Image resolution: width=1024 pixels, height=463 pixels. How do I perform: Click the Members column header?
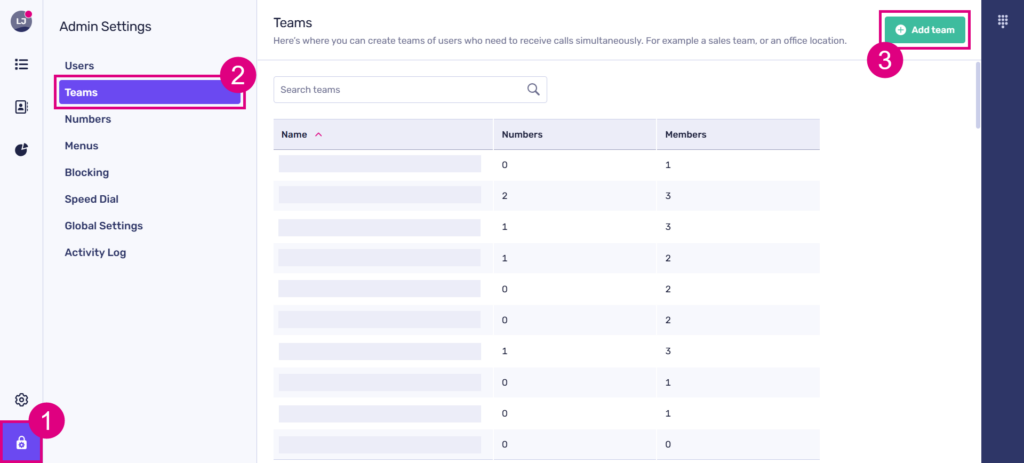[x=686, y=134]
